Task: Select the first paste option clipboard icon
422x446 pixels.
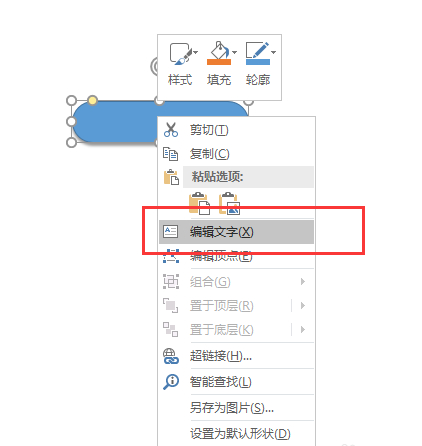Action: click(x=199, y=203)
